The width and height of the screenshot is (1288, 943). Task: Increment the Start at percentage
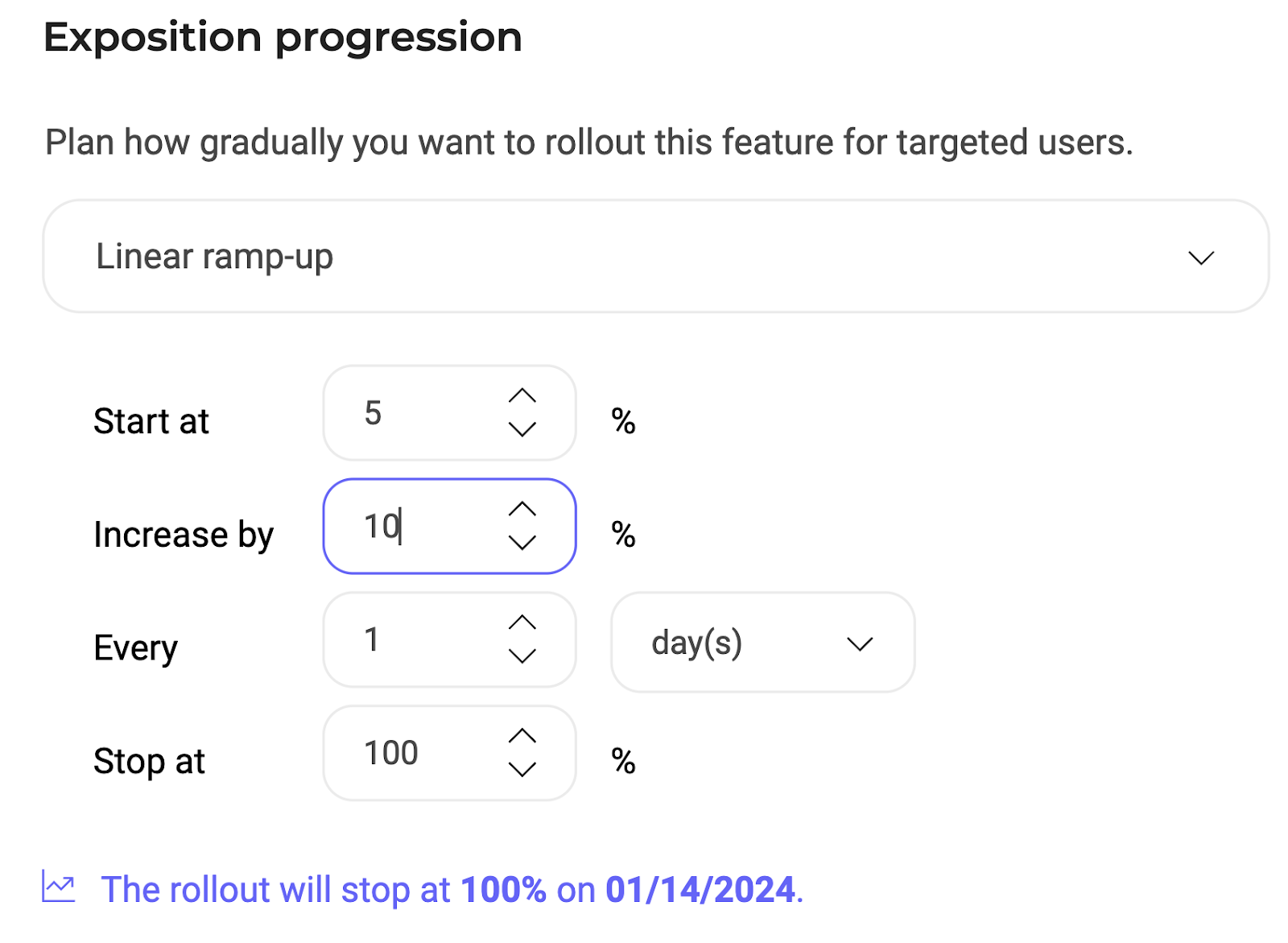522,395
